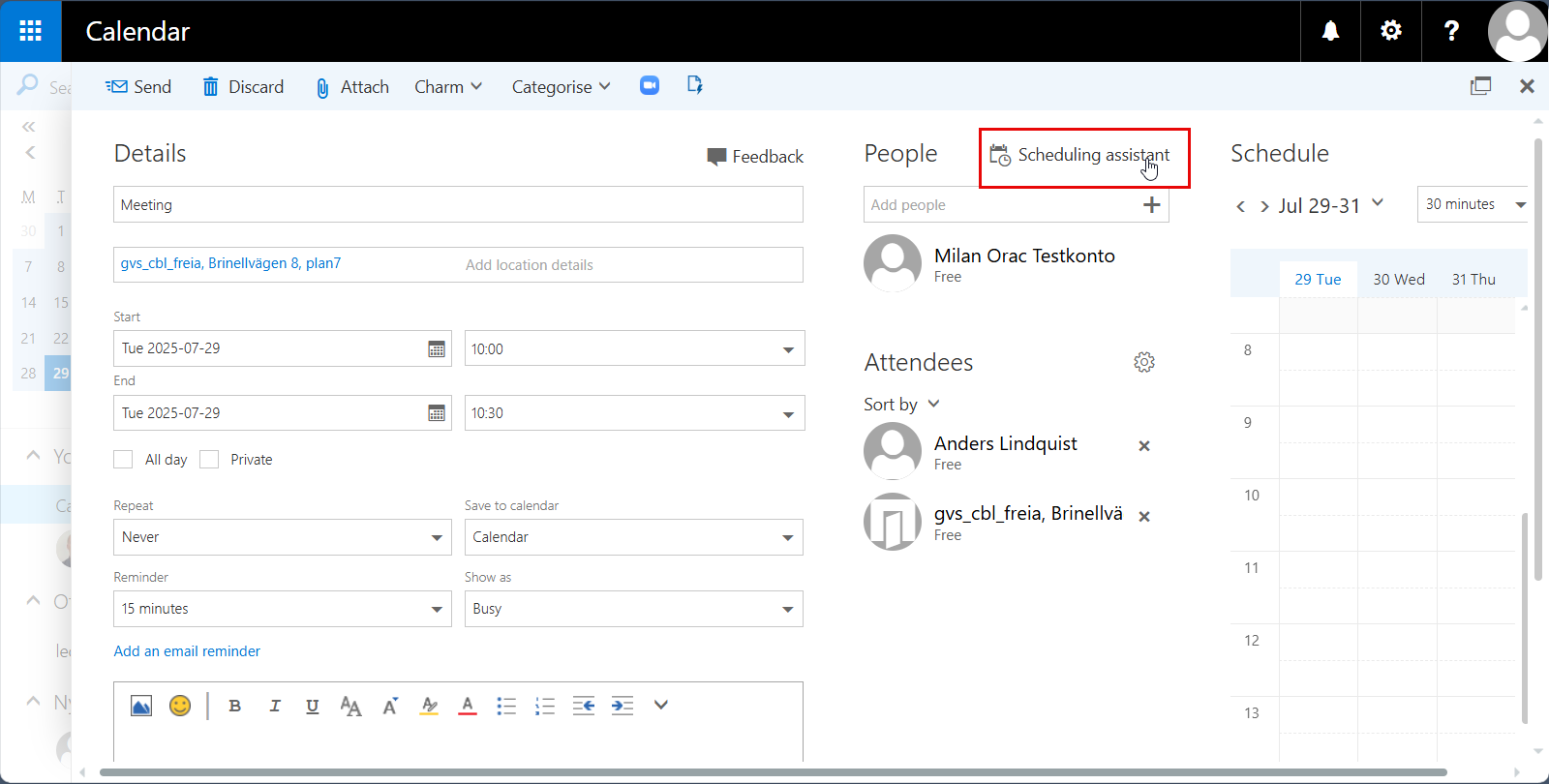Toggle numbered list
This screenshot has width=1549, height=784.
coord(545,706)
